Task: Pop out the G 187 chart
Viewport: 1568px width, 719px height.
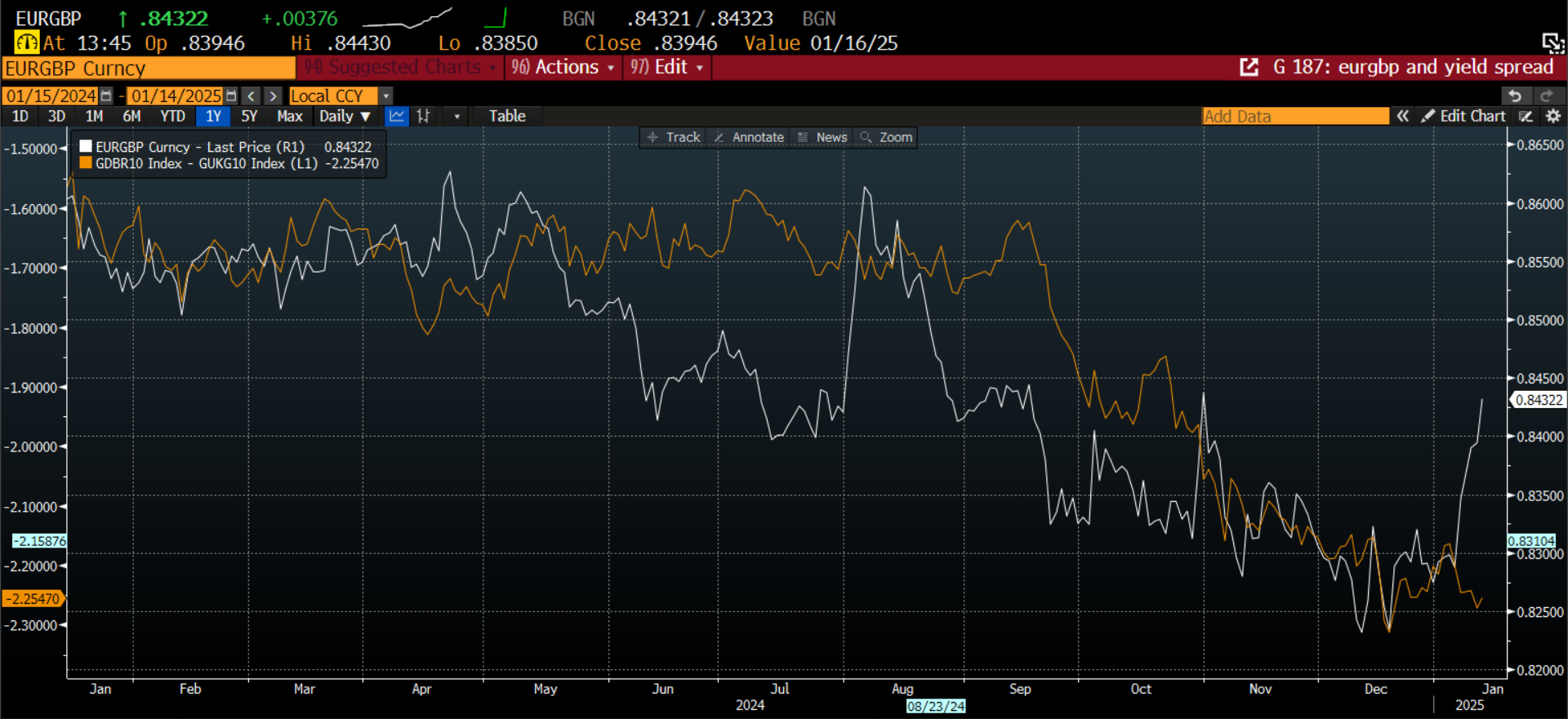Action: pos(1249,67)
